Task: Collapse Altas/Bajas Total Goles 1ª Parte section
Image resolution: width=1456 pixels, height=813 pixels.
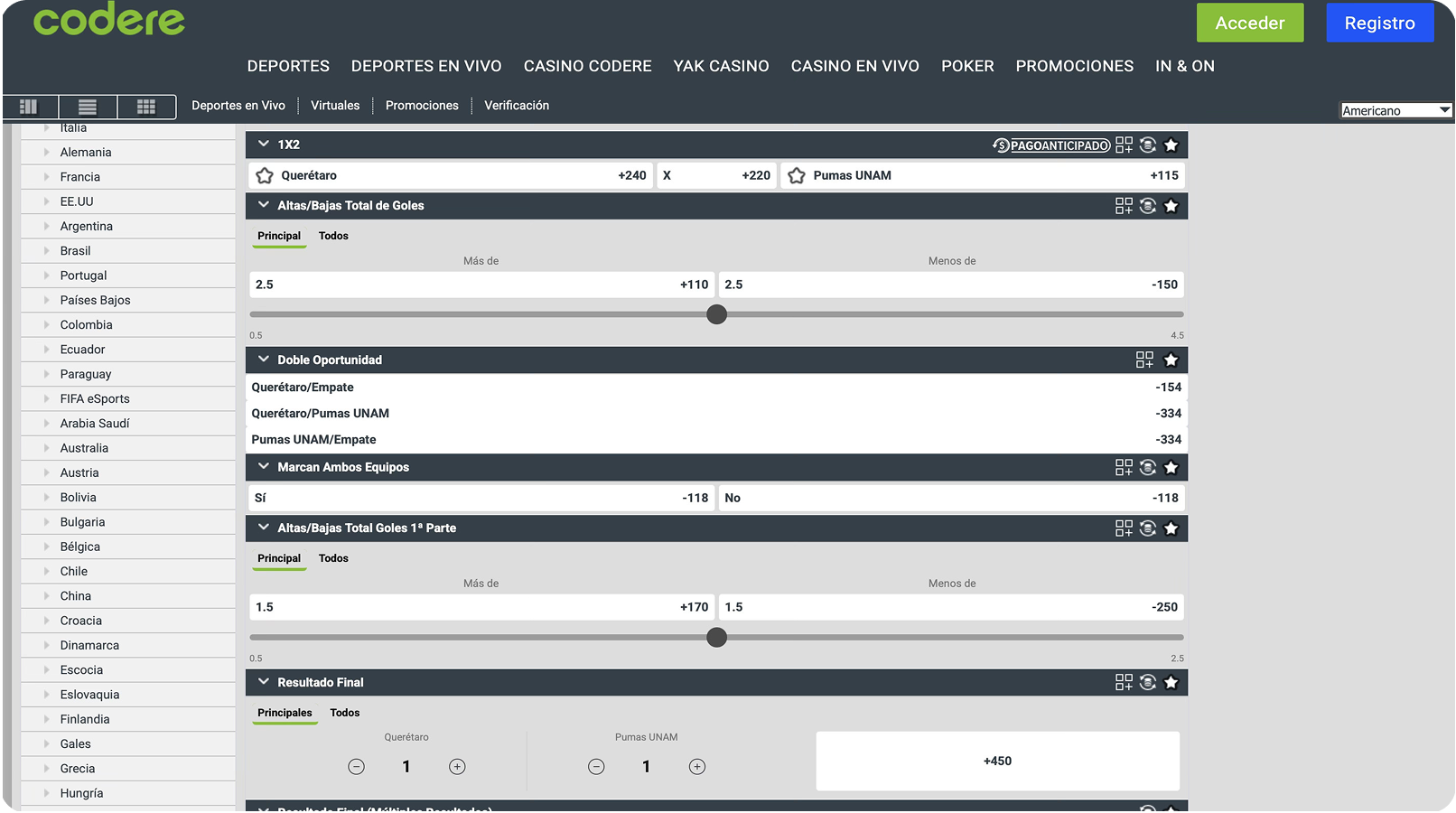Action: pyautogui.click(x=264, y=528)
